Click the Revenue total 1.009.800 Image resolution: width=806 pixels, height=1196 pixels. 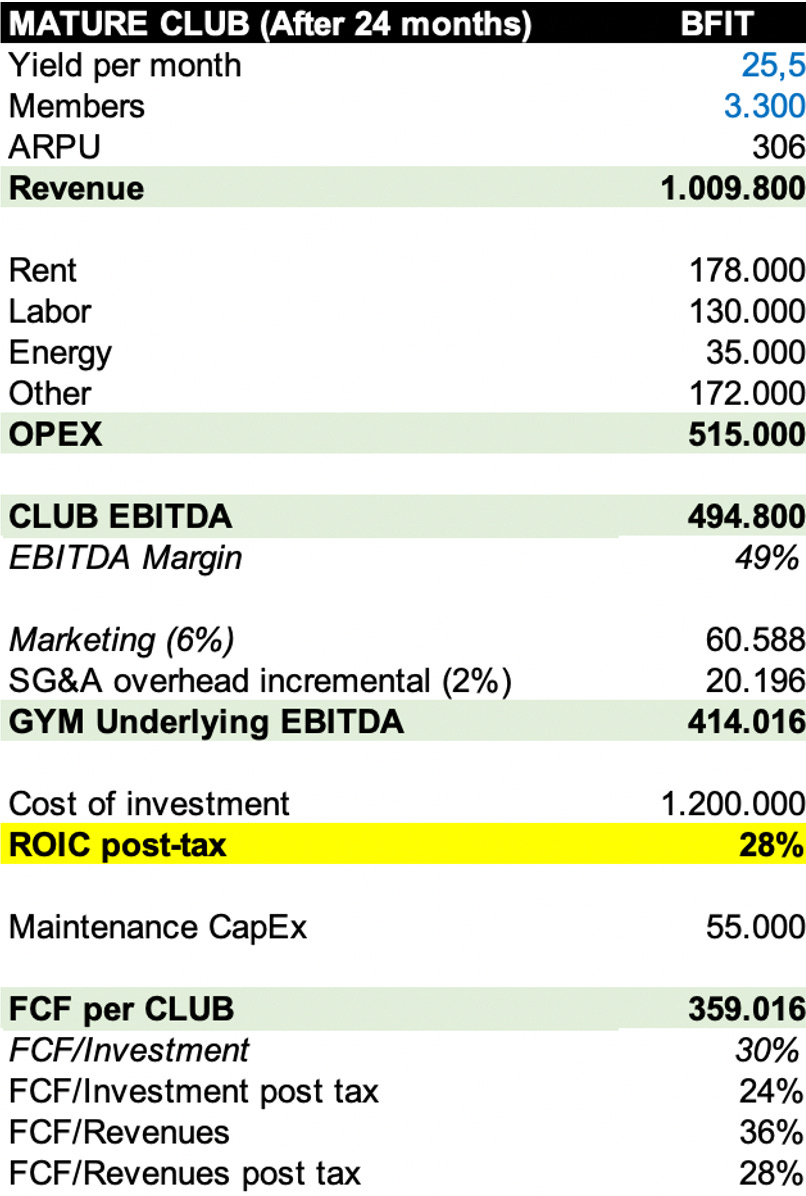tap(732, 188)
